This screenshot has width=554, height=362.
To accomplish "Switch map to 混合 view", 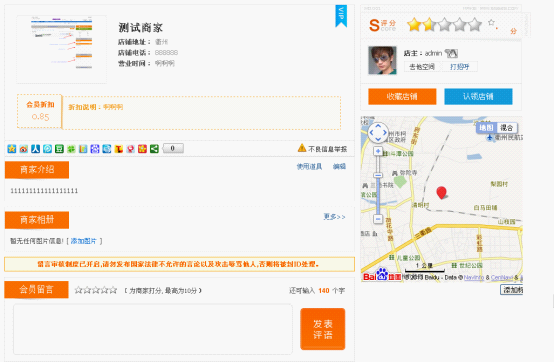I will coord(507,128).
